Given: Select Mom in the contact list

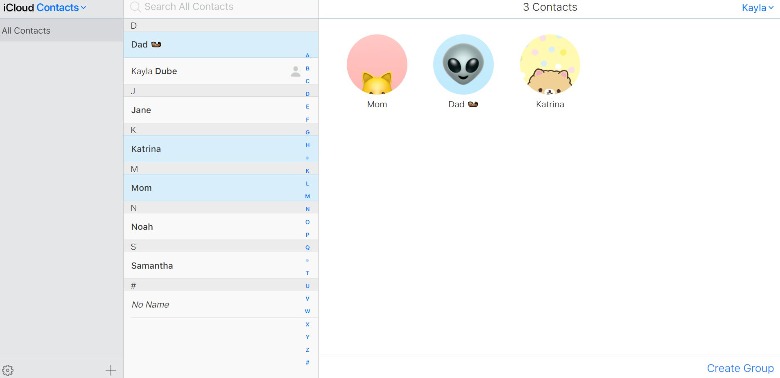Looking at the screenshot, I should pyautogui.click(x=221, y=188).
